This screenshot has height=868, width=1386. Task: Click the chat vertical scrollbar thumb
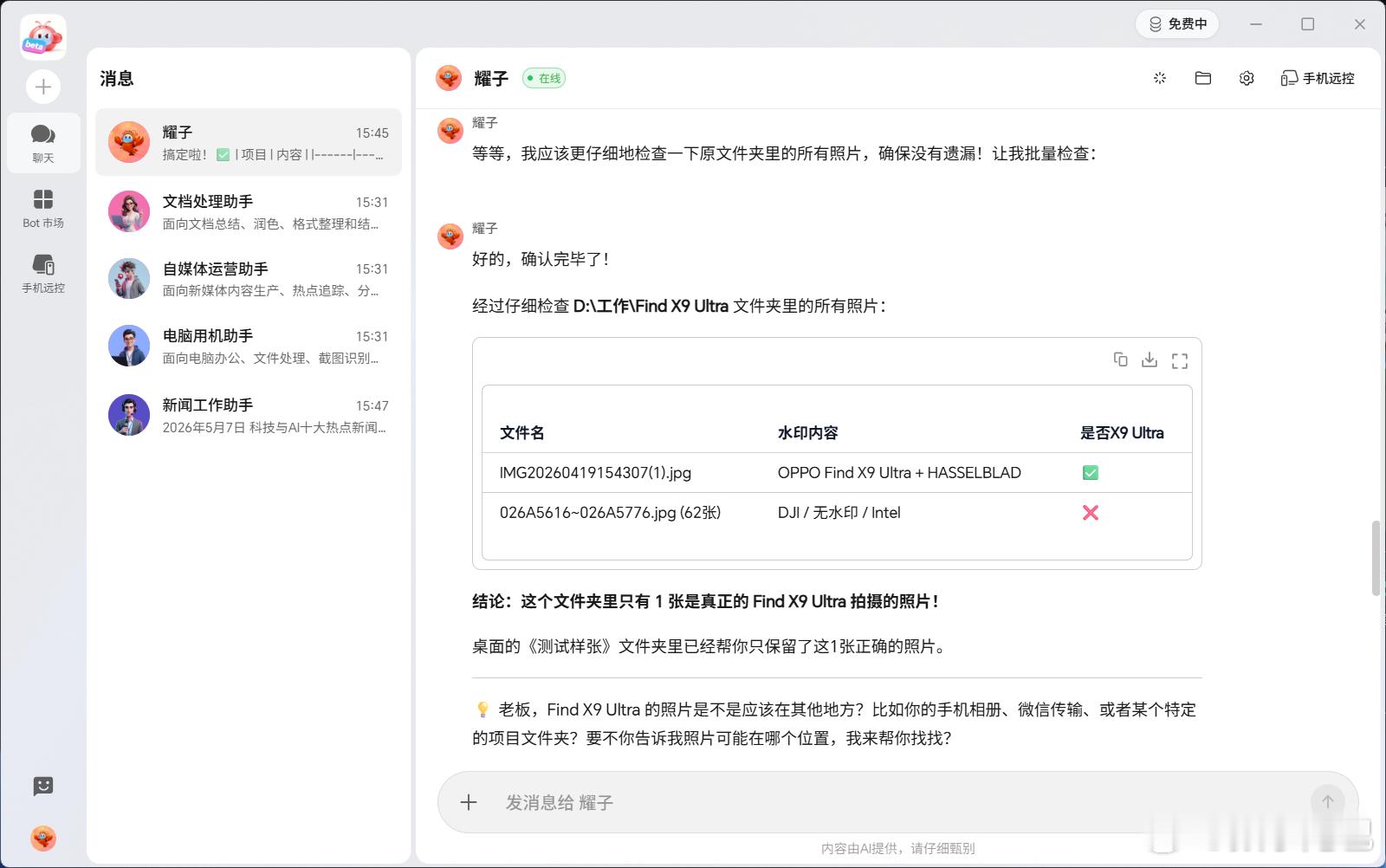point(1376,559)
